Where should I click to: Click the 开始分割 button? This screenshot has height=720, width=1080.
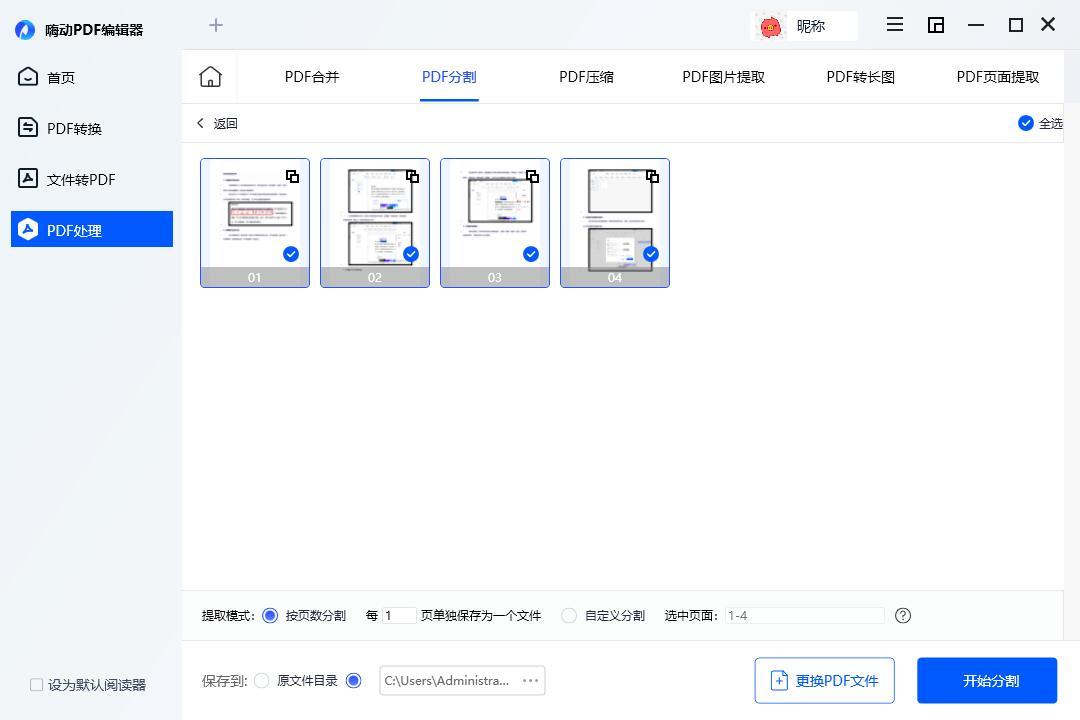point(987,681)
